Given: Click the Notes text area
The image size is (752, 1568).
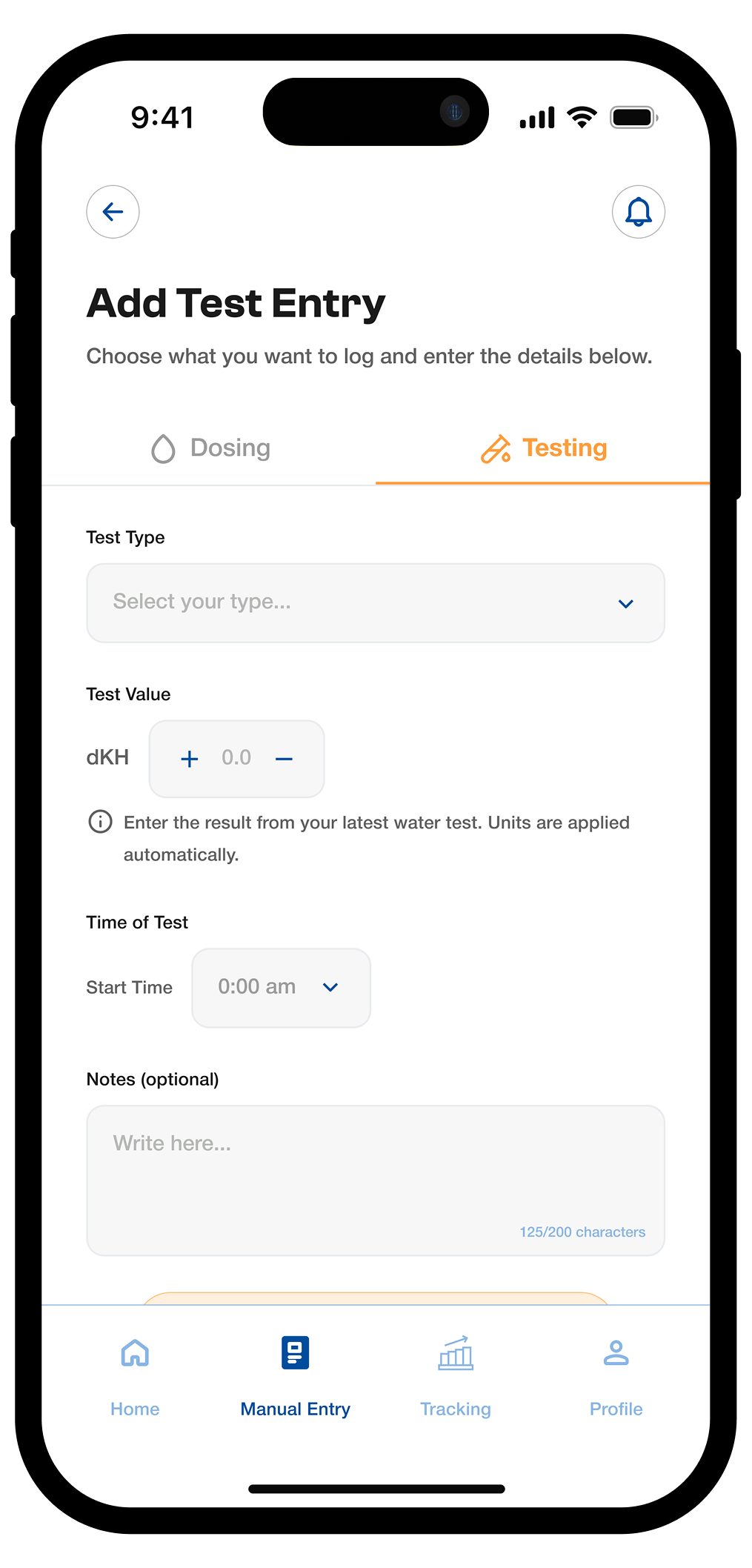Looking at the screenshot, I should coord(375,1180).
